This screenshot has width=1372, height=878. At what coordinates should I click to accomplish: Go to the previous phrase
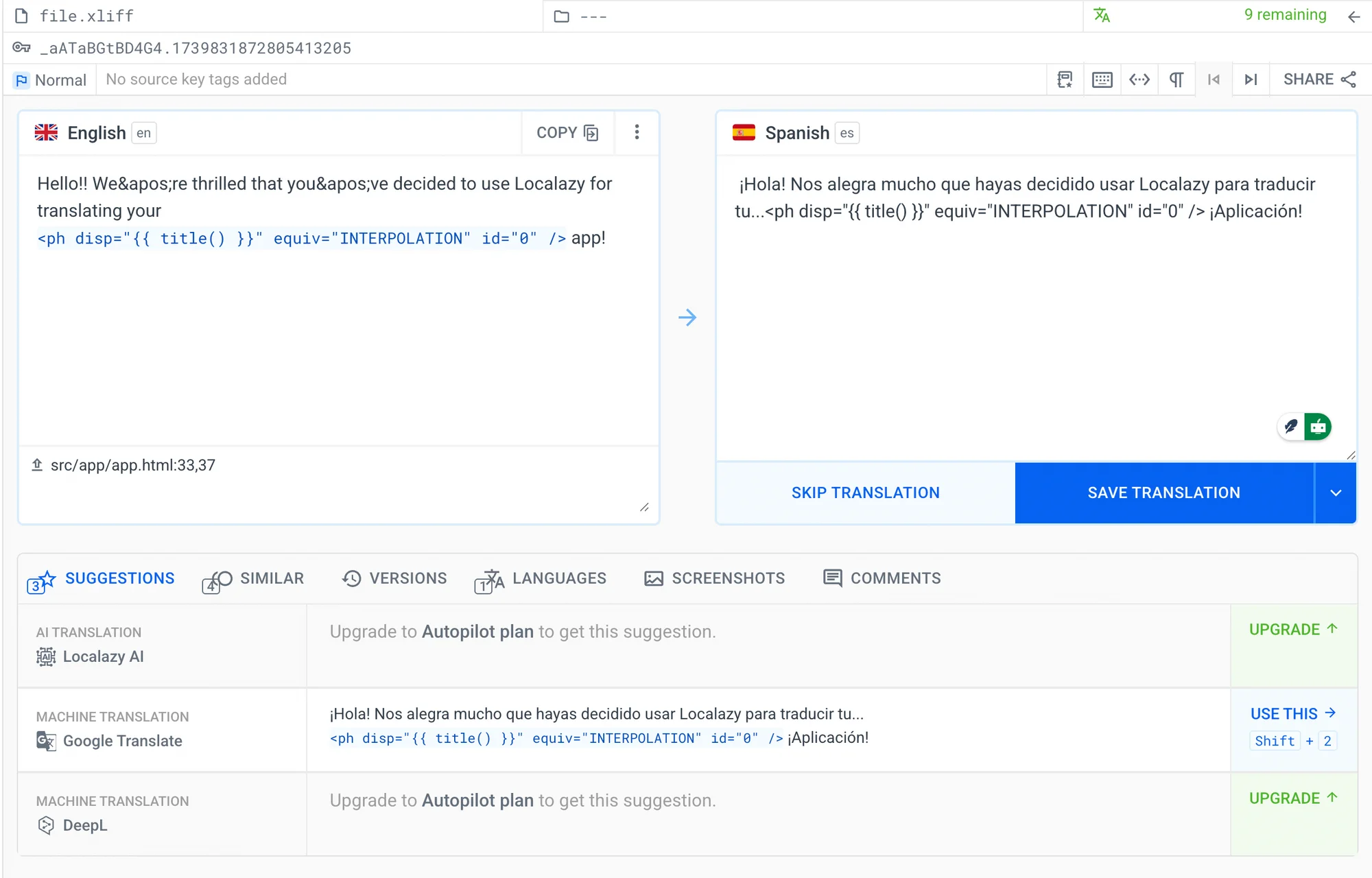coord(1214,80)
